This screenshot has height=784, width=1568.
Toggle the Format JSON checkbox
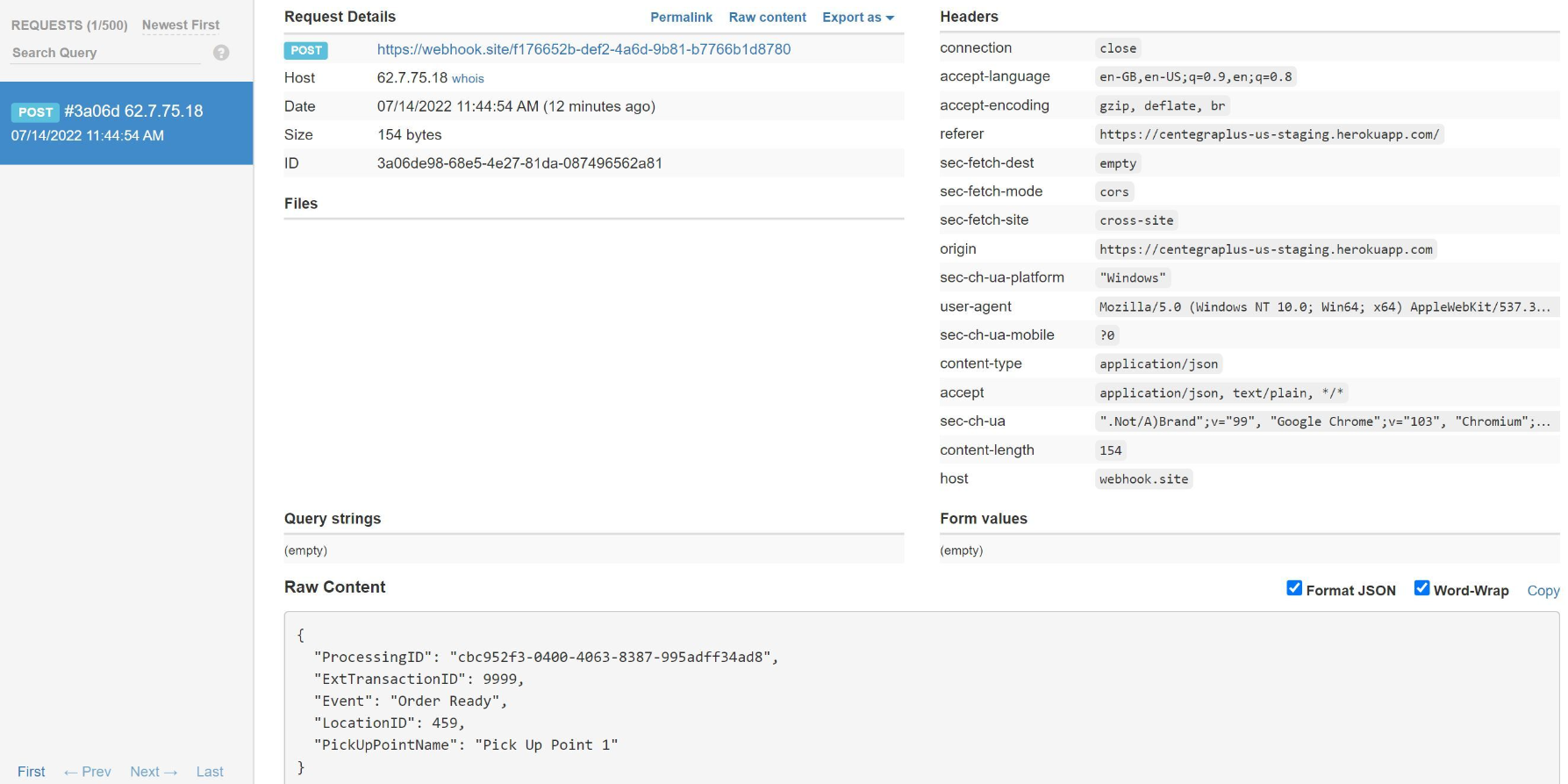[x=1294, y=588]
